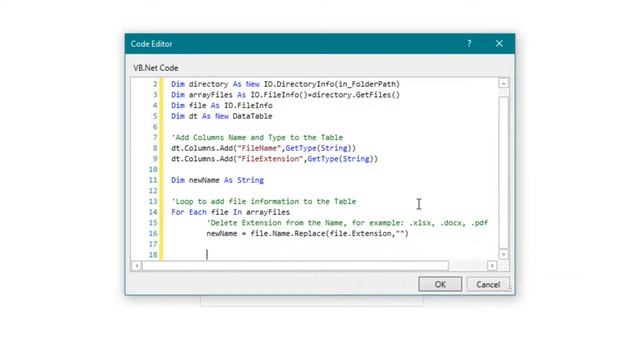Click 'For Each file In arrayFiles' line
This screenshot has width=640, height=360.
(x=230, y=212)
